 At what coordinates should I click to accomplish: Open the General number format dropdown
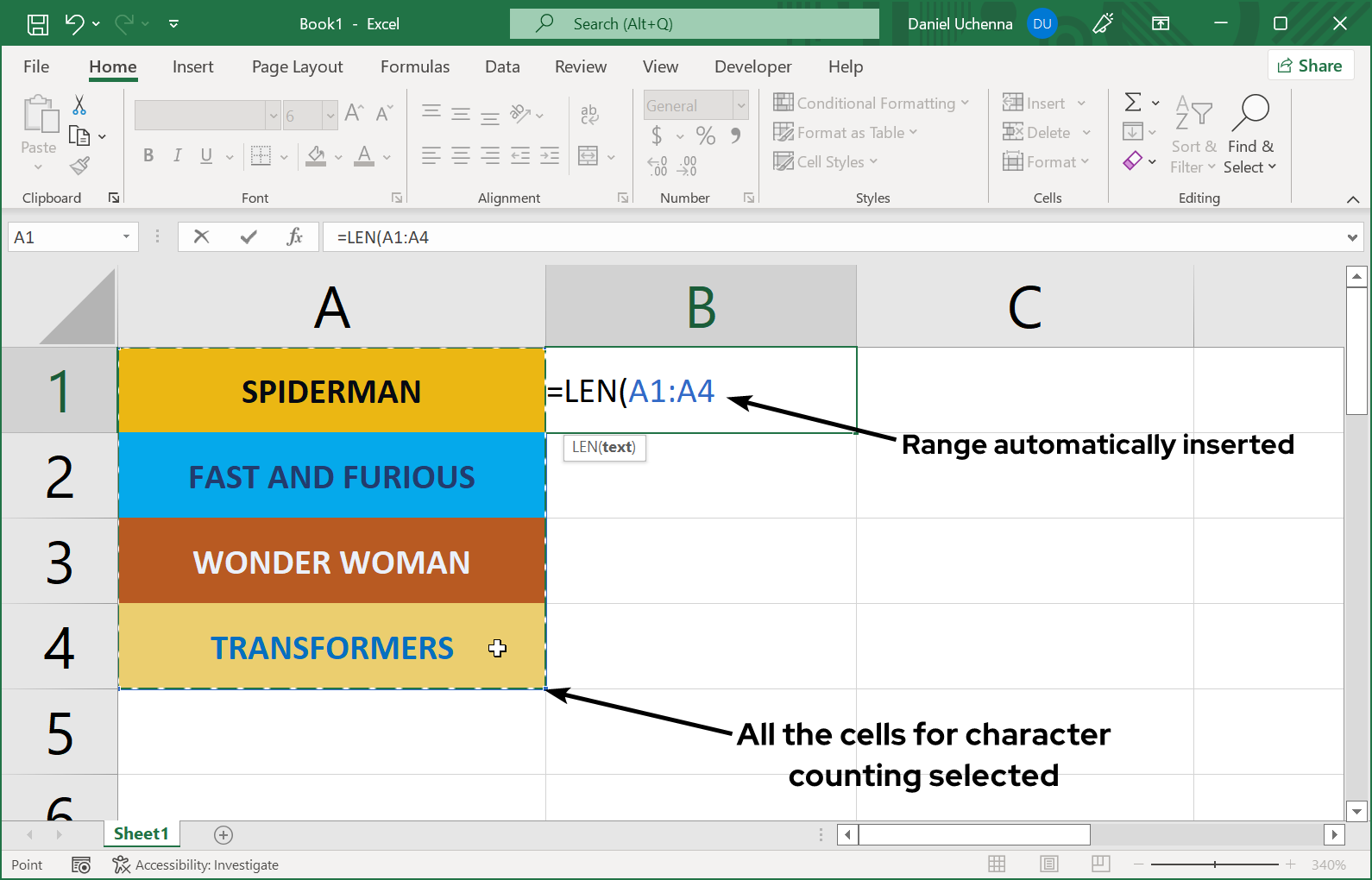click(740, 105)
